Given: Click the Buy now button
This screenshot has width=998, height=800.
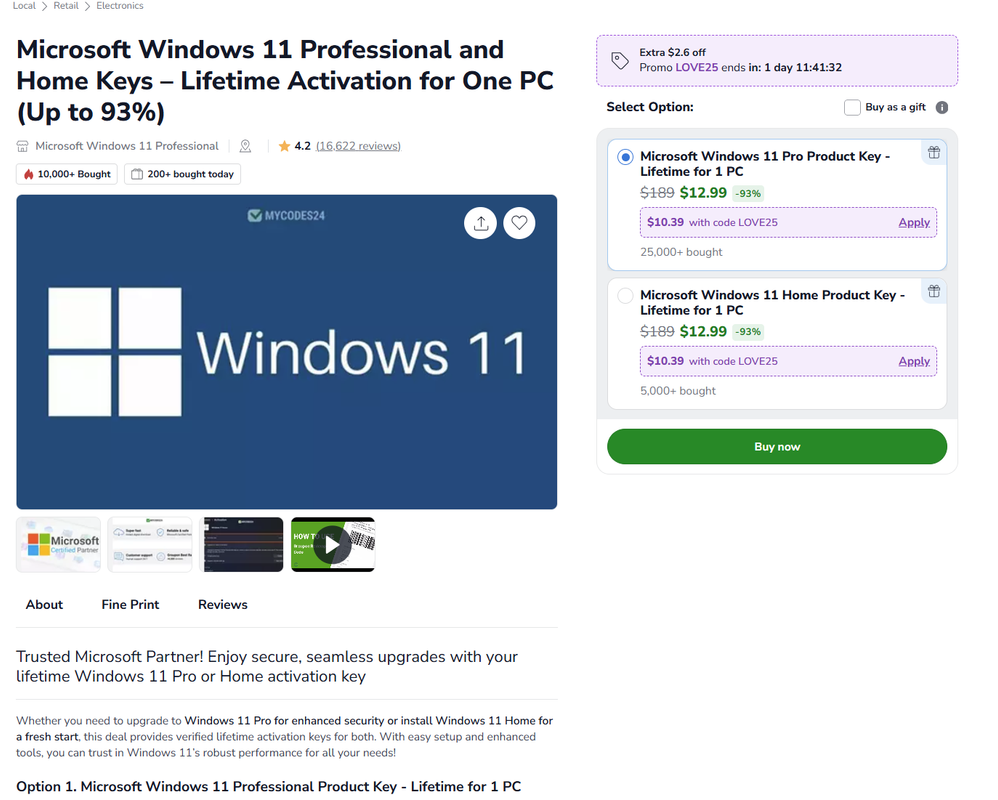Looking at the screenshot, I should (777, 447).
